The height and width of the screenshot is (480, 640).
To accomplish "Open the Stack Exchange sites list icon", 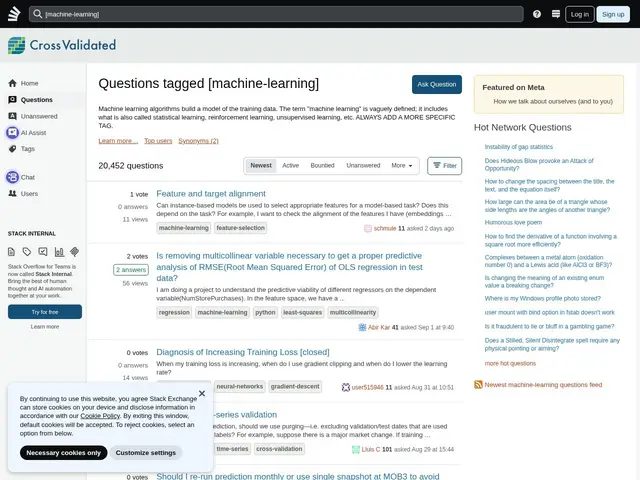I will tap(556, 14).
